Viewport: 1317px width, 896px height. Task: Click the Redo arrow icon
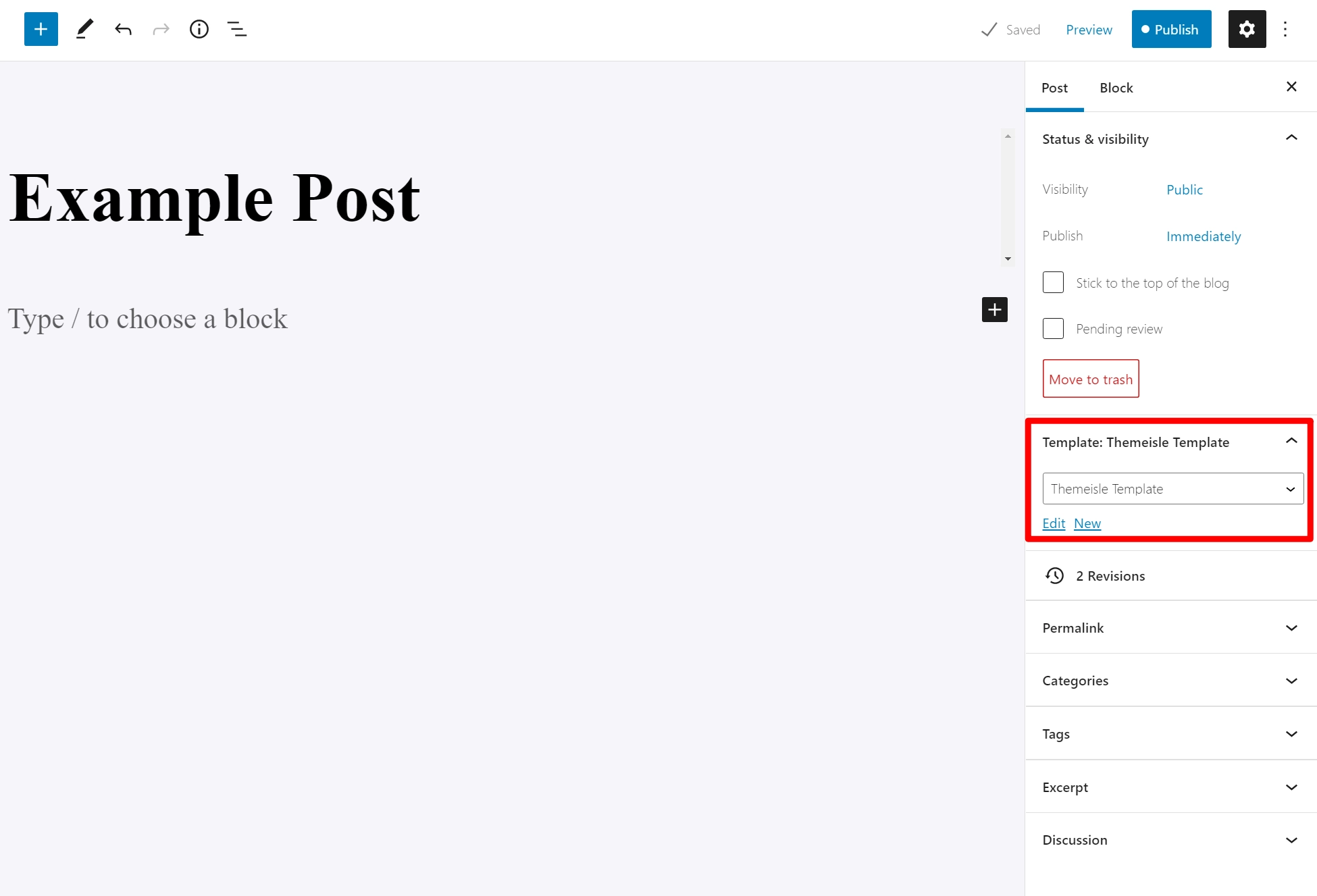coord(161,29)
